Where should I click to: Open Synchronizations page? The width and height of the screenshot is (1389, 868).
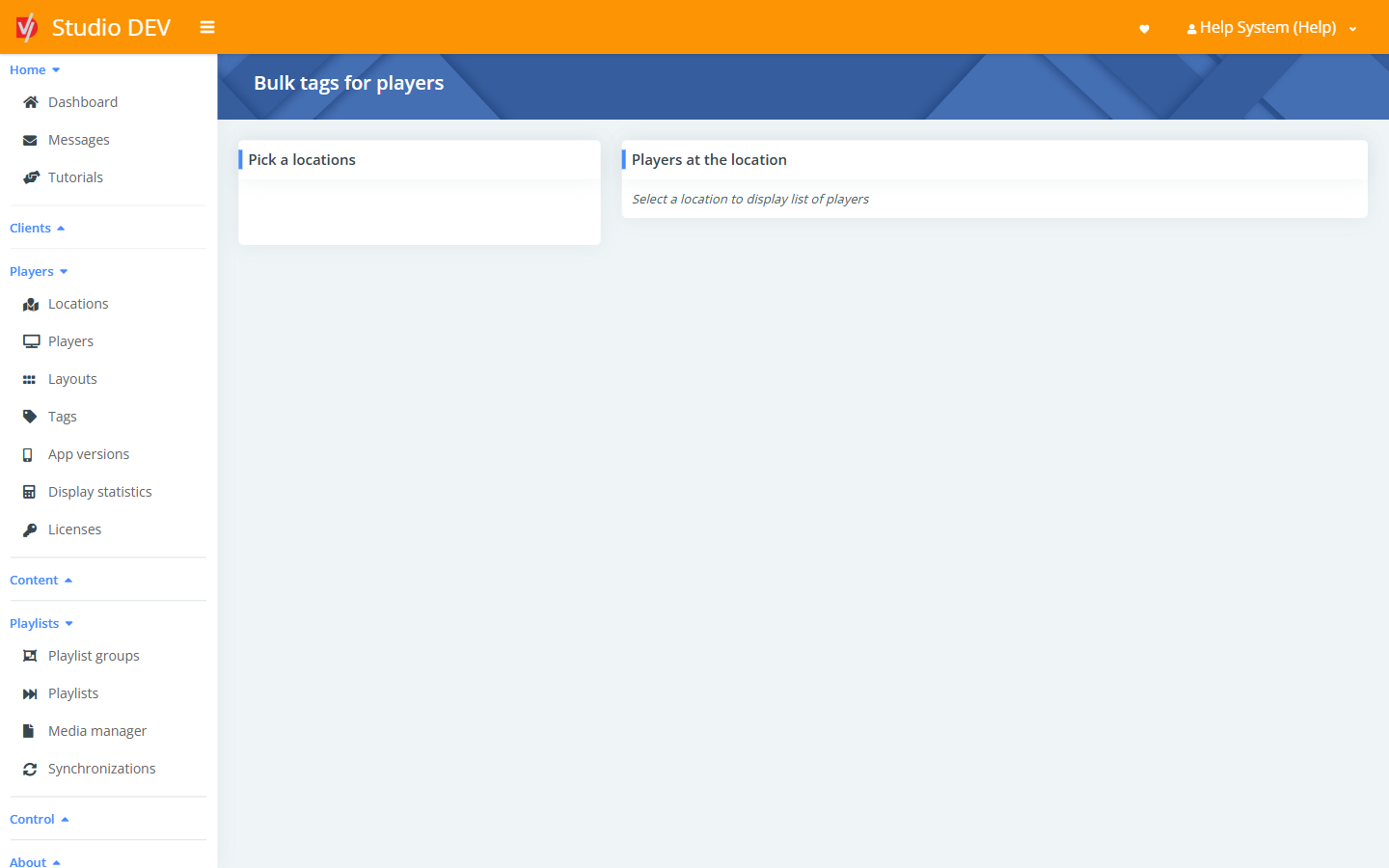tap(101, 769)
